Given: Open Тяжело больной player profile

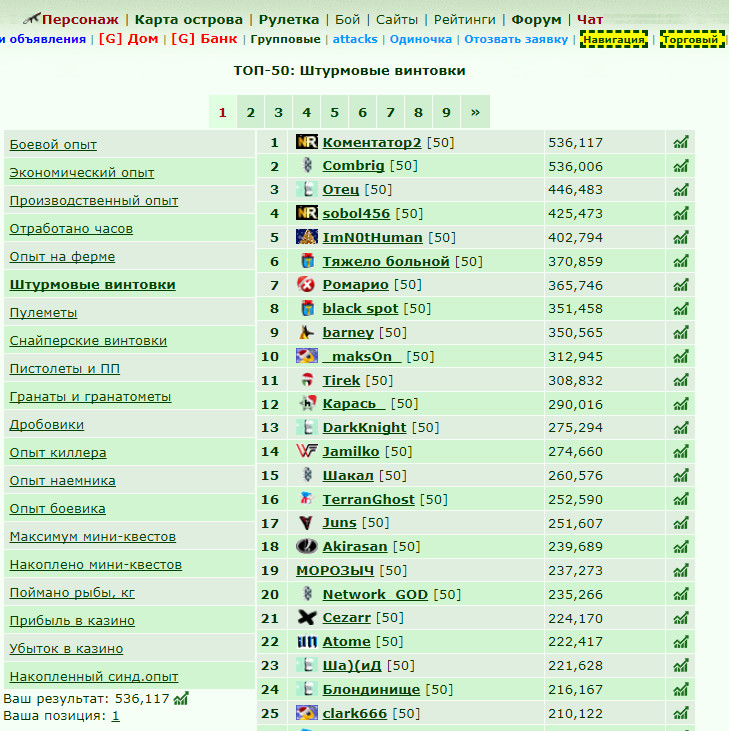Looking at the screenshot, I should (x=386, y=261).
